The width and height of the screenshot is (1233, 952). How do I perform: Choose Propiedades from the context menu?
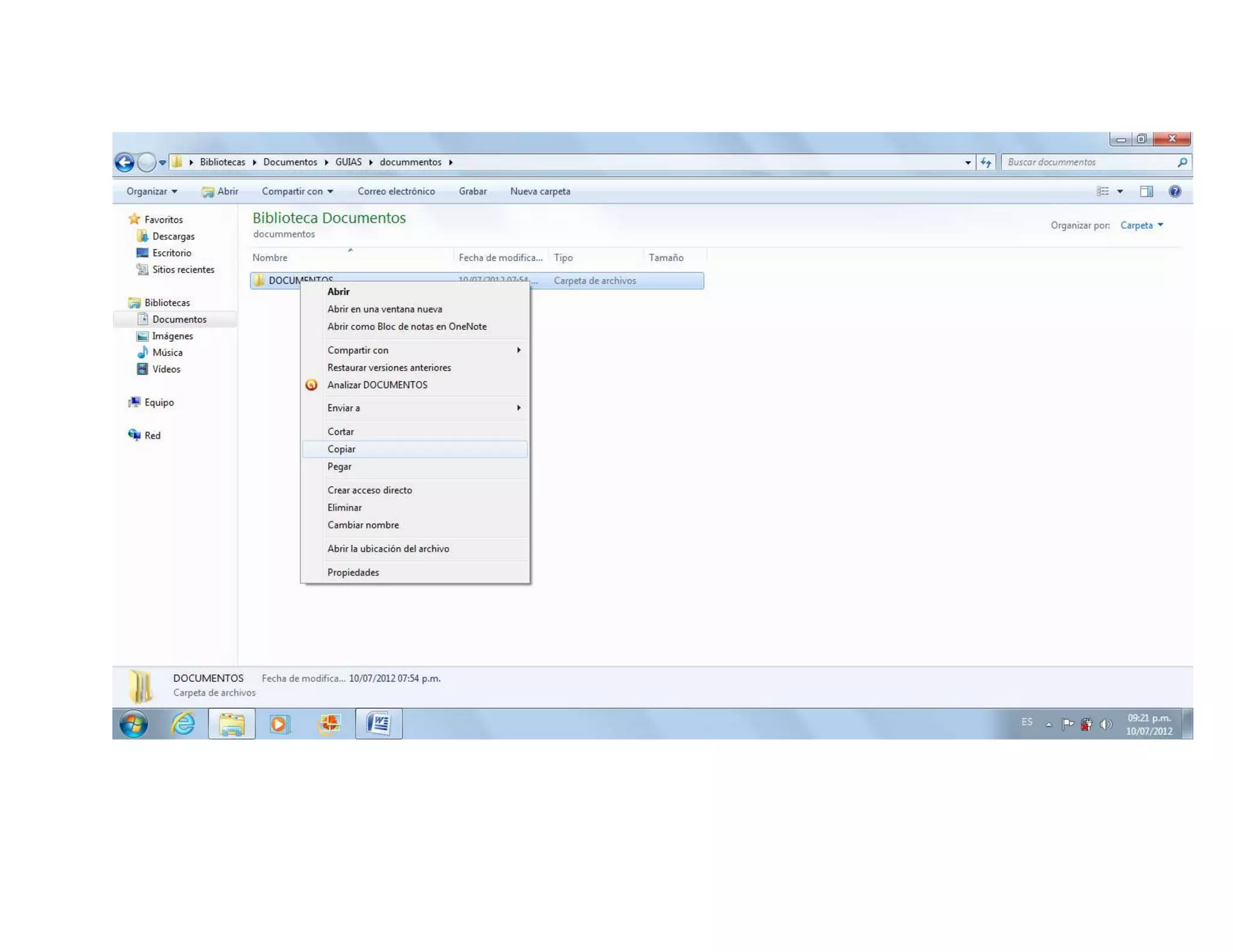(353, 572)
